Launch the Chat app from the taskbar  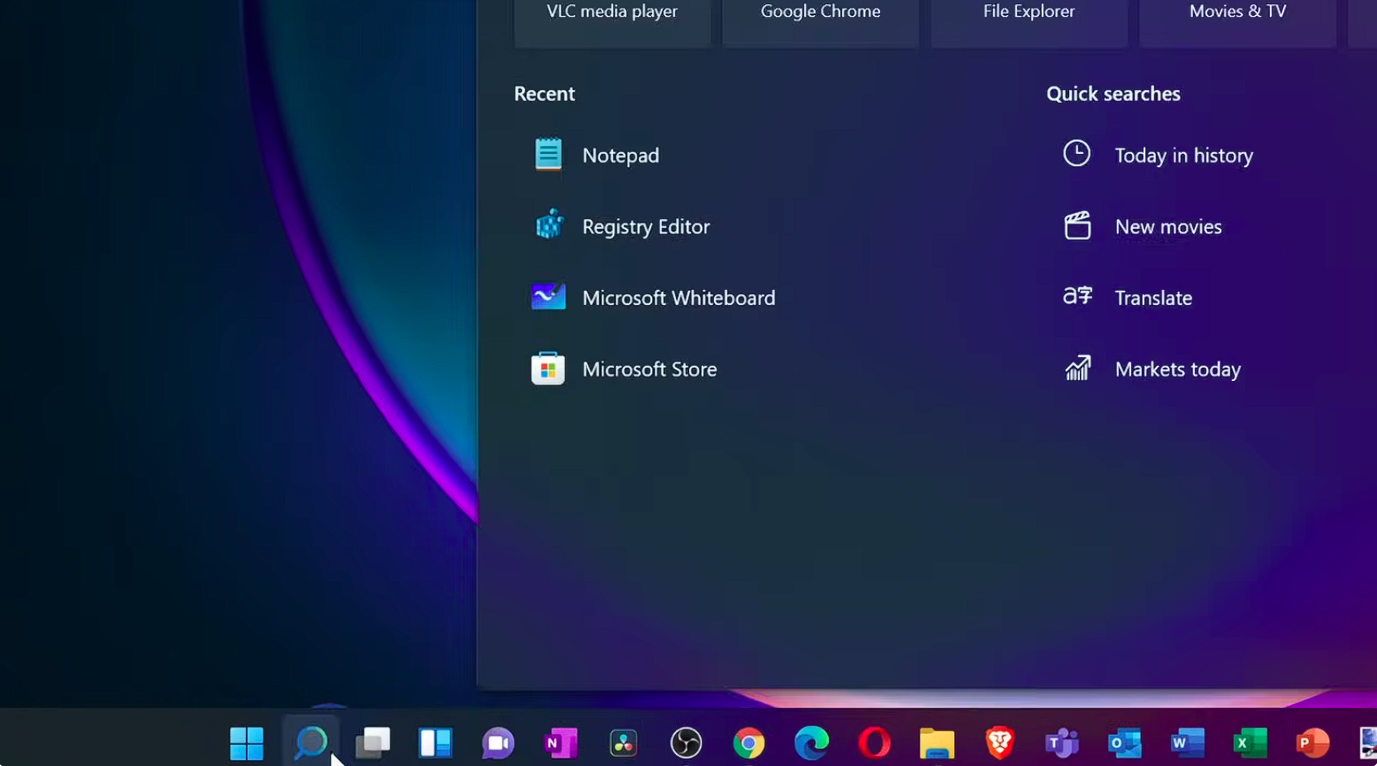(498, 743)
